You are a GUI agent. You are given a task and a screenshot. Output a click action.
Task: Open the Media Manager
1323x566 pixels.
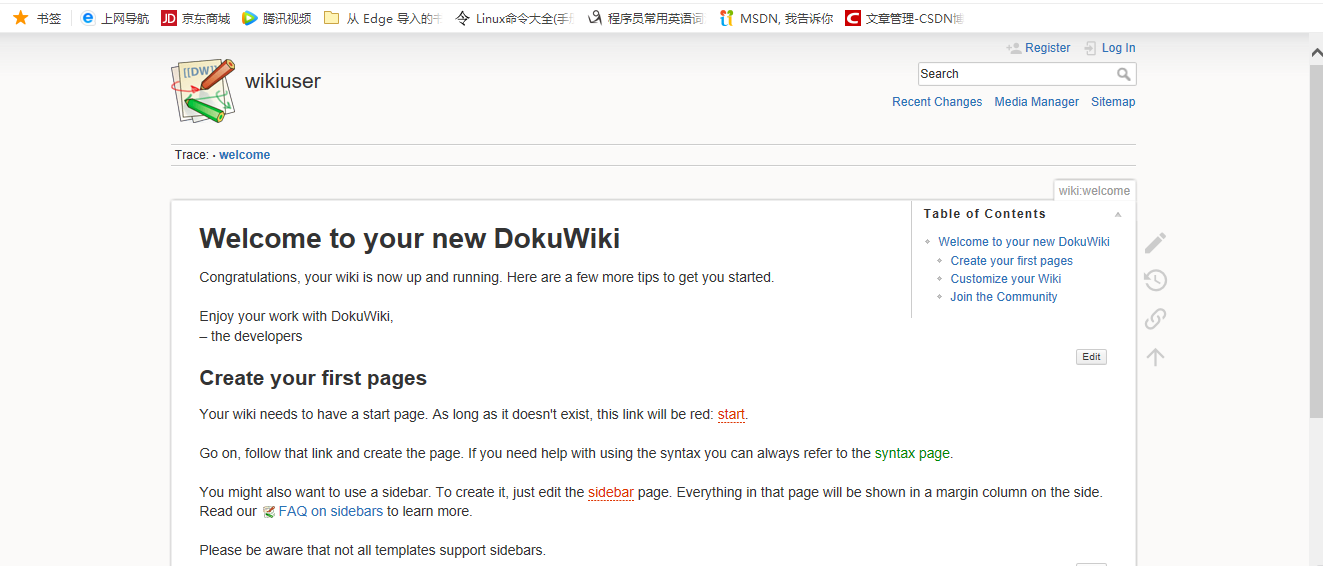click(x=1036, y=102)
